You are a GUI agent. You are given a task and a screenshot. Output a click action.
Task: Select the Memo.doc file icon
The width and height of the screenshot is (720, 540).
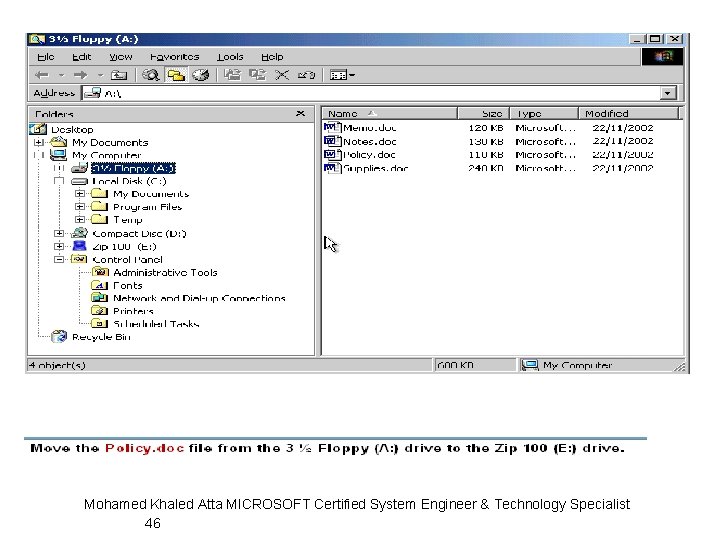(x=332, y=128)
